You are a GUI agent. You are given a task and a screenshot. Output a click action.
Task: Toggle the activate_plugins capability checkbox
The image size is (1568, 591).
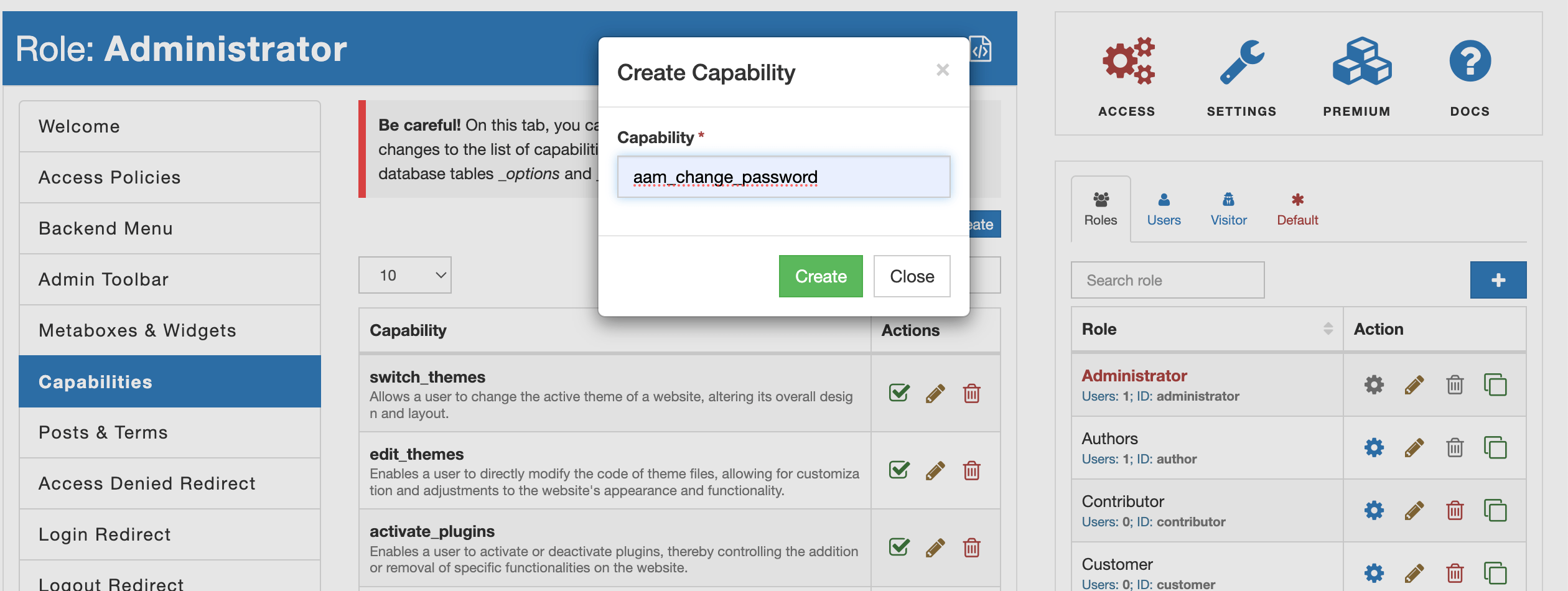tap(899, 547)
